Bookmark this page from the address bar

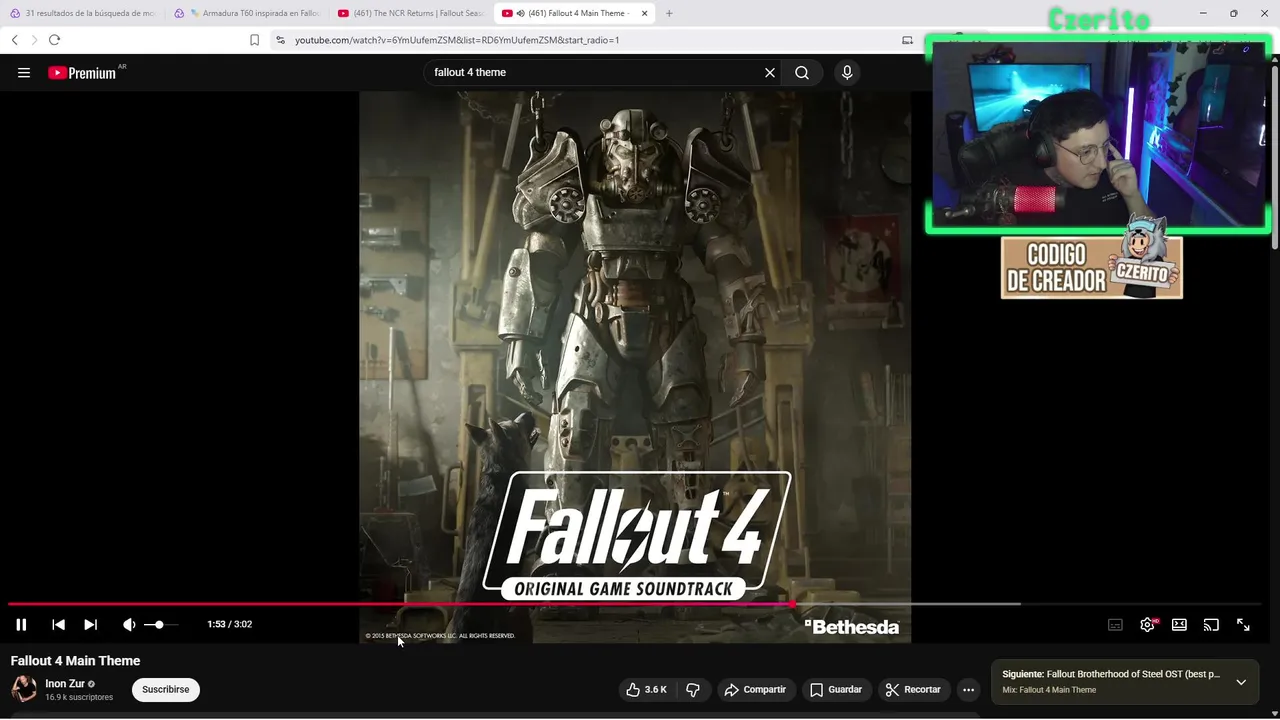254,40
